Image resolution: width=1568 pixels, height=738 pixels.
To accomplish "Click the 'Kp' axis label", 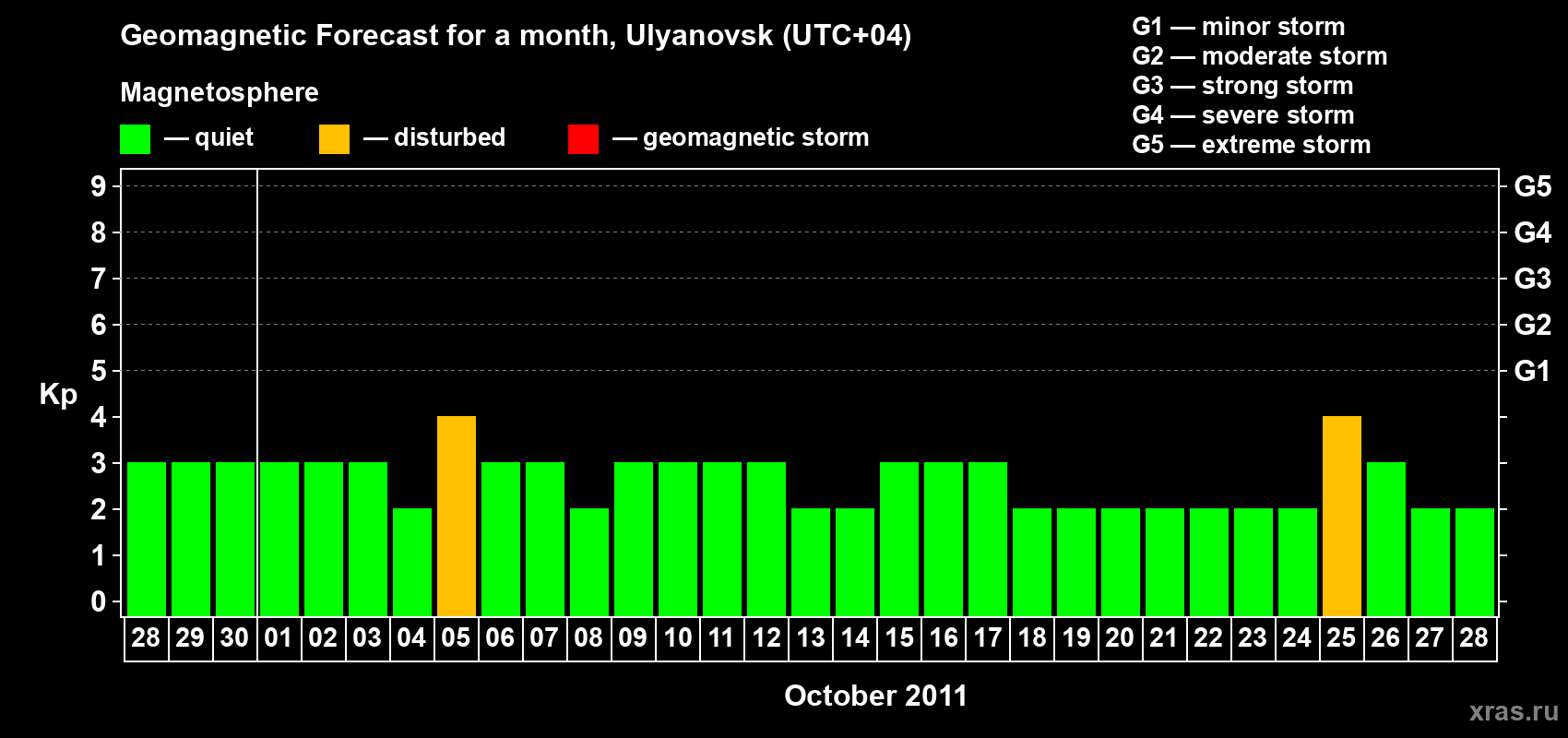I will click(58, 395).
